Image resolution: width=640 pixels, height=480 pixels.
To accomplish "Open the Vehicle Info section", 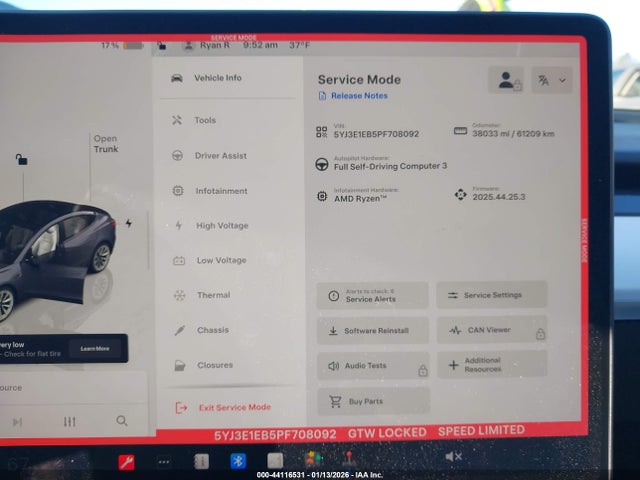I will [x=217, y=78].
